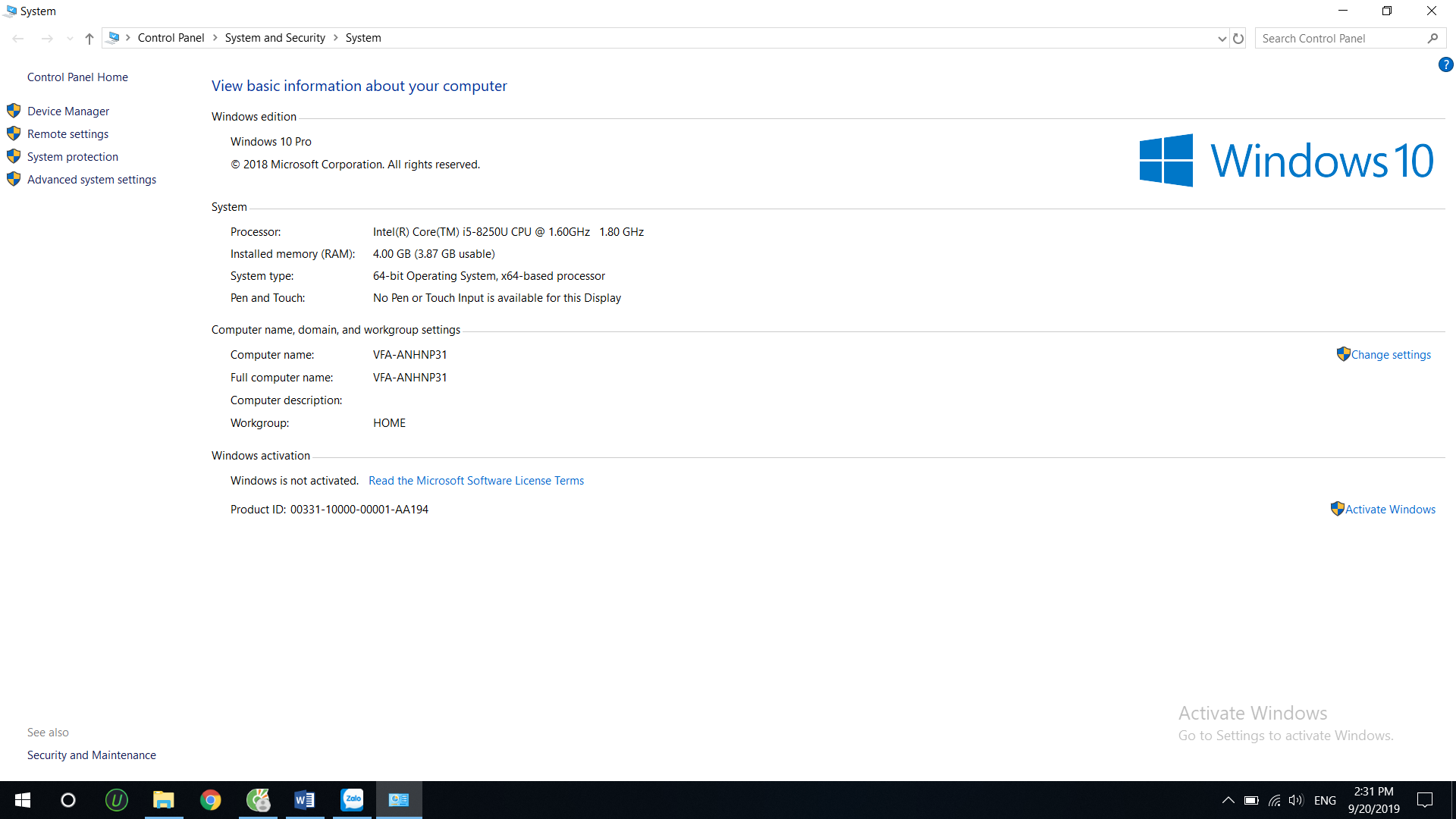Click the ENG input language indicator
Screen dimensions: 1456x819
point(1325,801)
